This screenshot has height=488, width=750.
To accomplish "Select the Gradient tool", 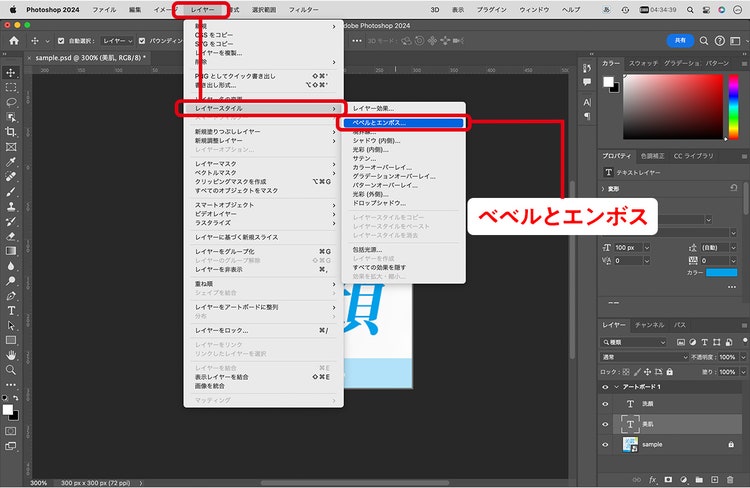I will click(x=11, y=251).
